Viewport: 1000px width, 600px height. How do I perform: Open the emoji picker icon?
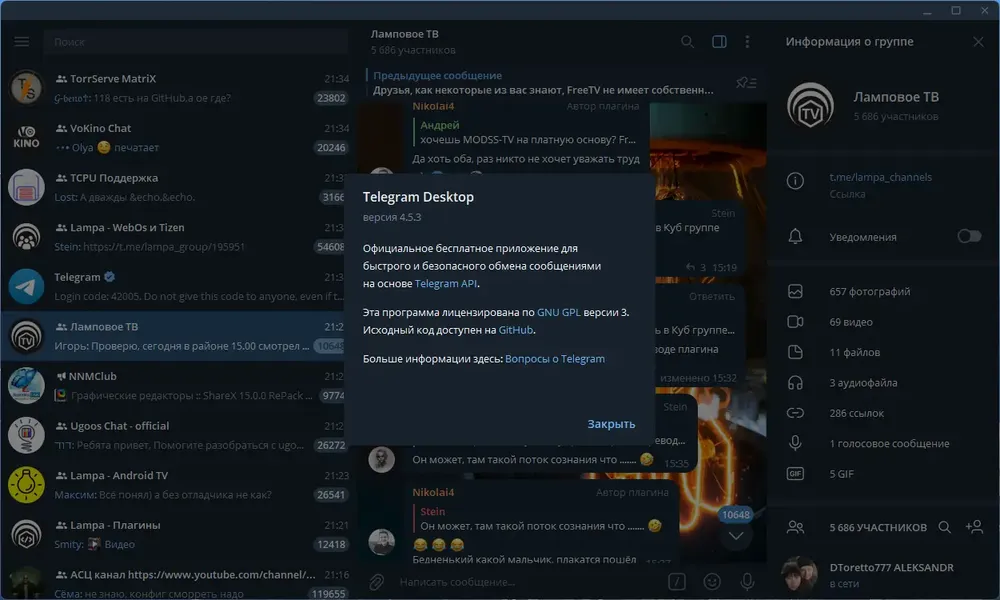point(712,582)
